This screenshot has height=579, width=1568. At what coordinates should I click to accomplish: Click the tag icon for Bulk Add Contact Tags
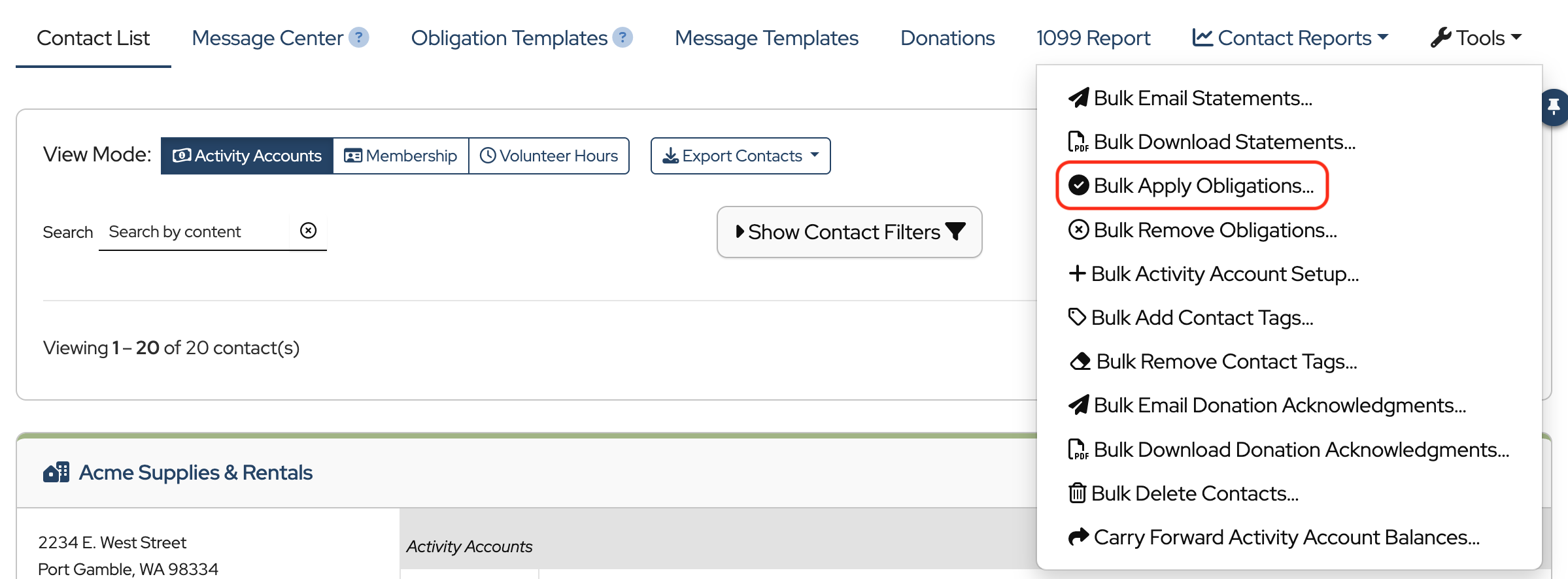pos(1077,318)
